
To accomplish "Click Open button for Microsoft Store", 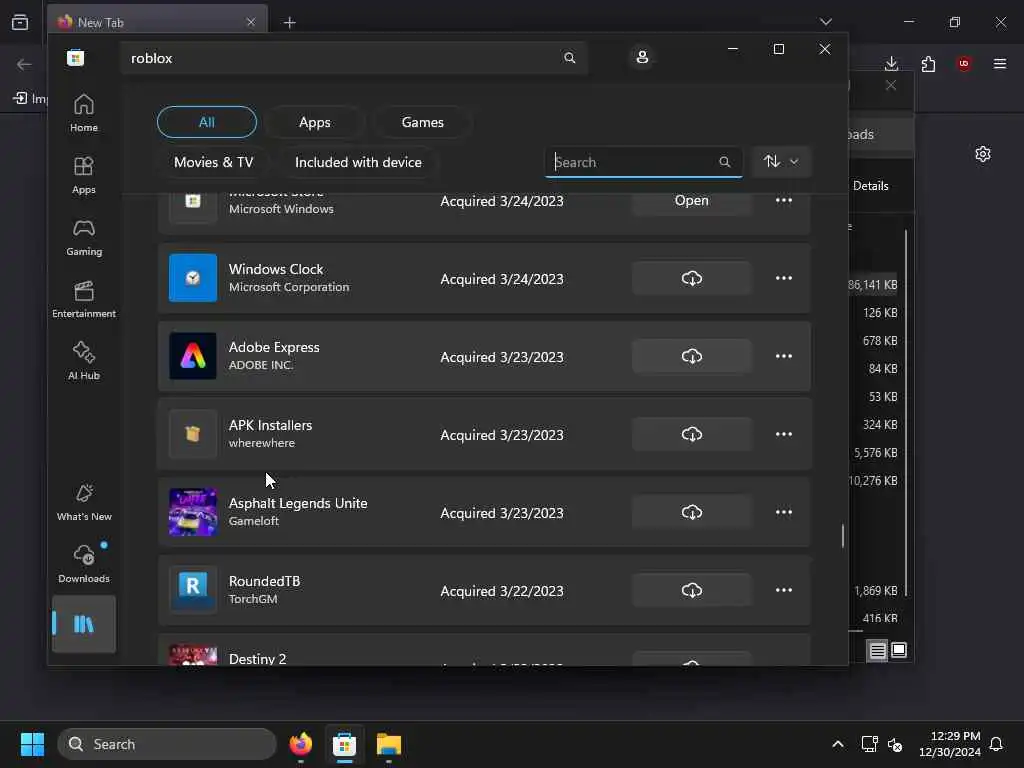I will [692, 200].
